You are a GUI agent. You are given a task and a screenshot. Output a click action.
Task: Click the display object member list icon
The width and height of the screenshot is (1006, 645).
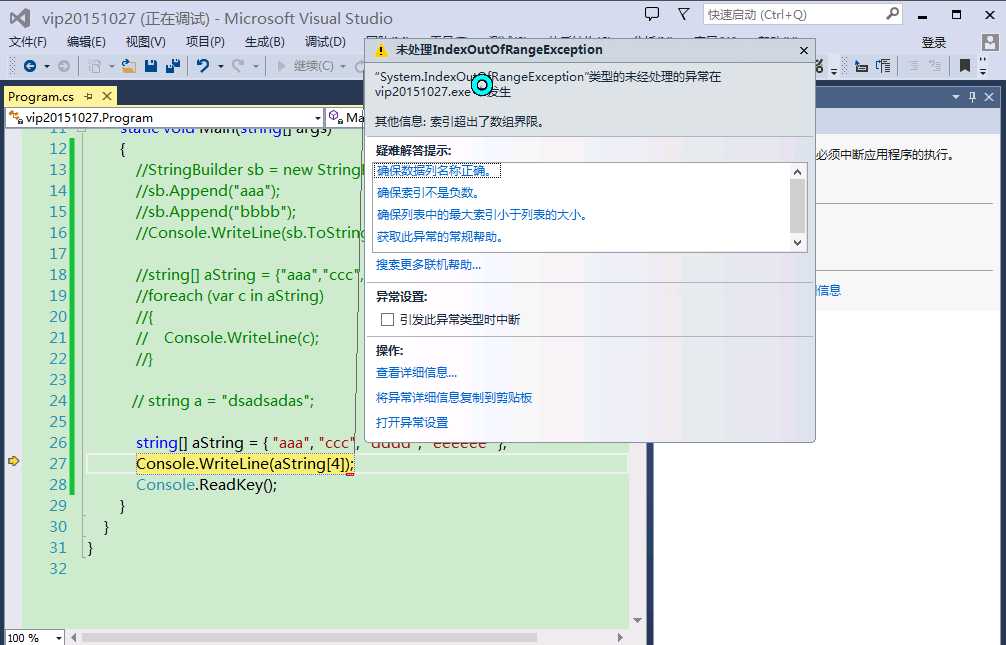[x=862, y=65]
